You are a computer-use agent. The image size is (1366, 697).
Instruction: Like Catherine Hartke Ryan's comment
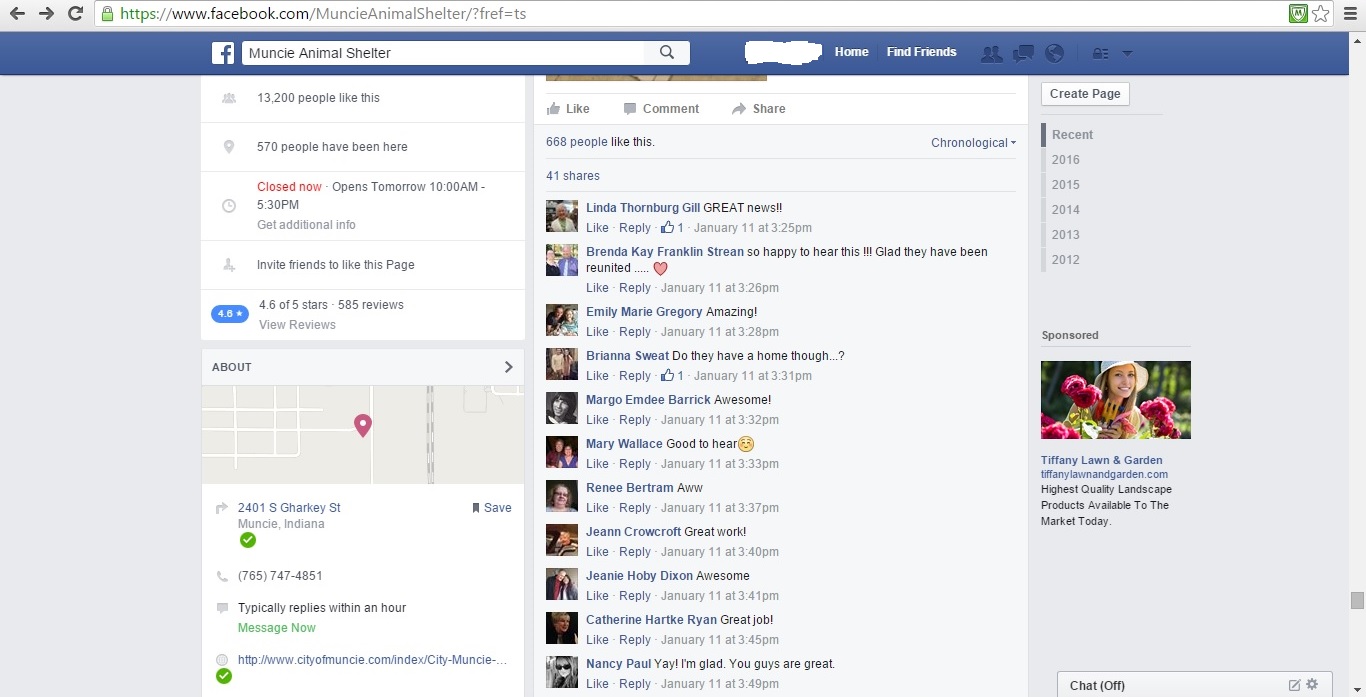[597, 640]
